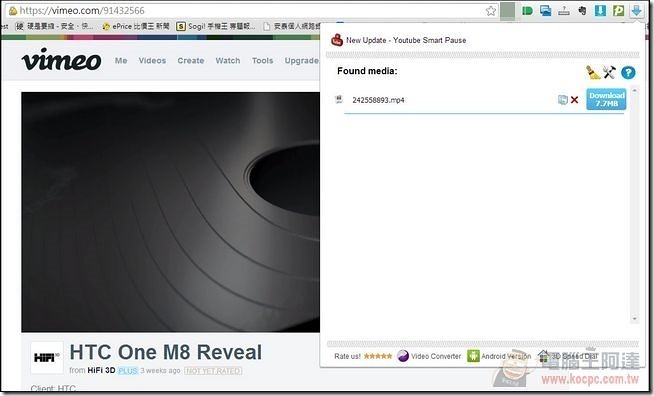Image resolution: width=654 pixels, height=396 pixels.
Task: Bookmark this page with the star icon
Action: coord(491,11)
